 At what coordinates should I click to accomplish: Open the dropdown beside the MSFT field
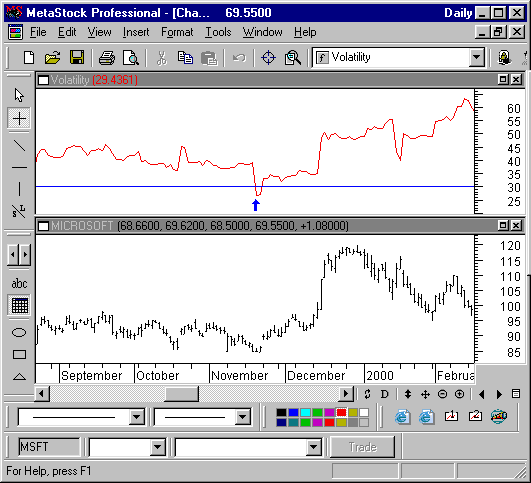point(157,447)
